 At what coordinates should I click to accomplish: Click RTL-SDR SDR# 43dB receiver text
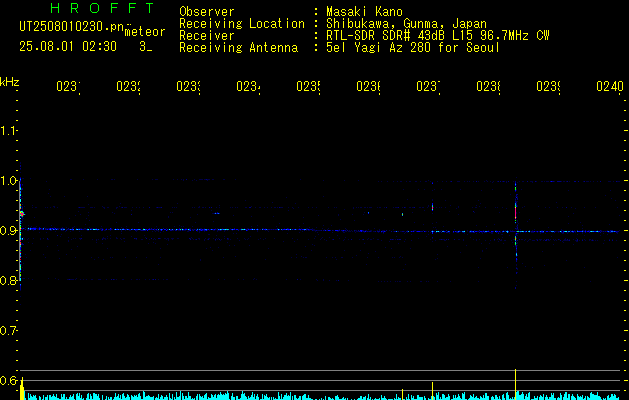click(x=438, y=36)
